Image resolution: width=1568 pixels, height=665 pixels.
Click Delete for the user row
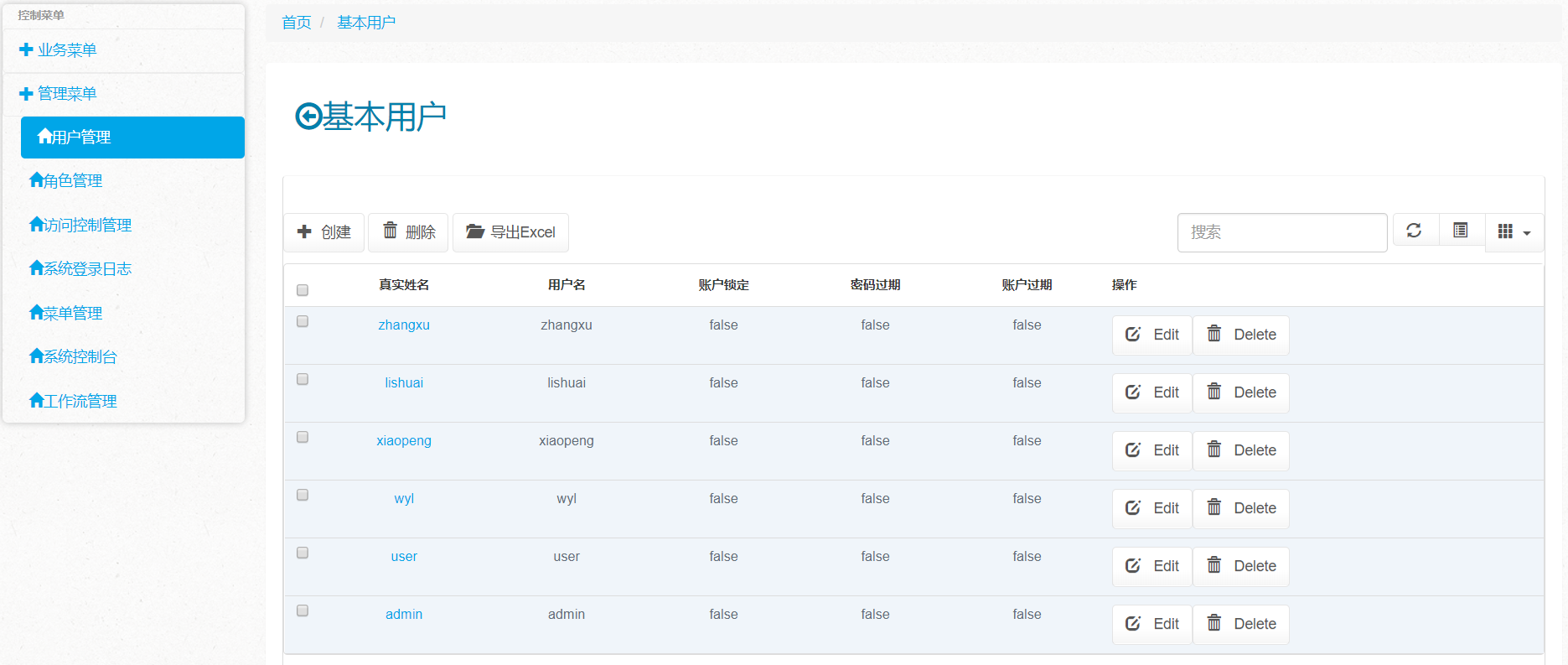(x=1241, y=567)
